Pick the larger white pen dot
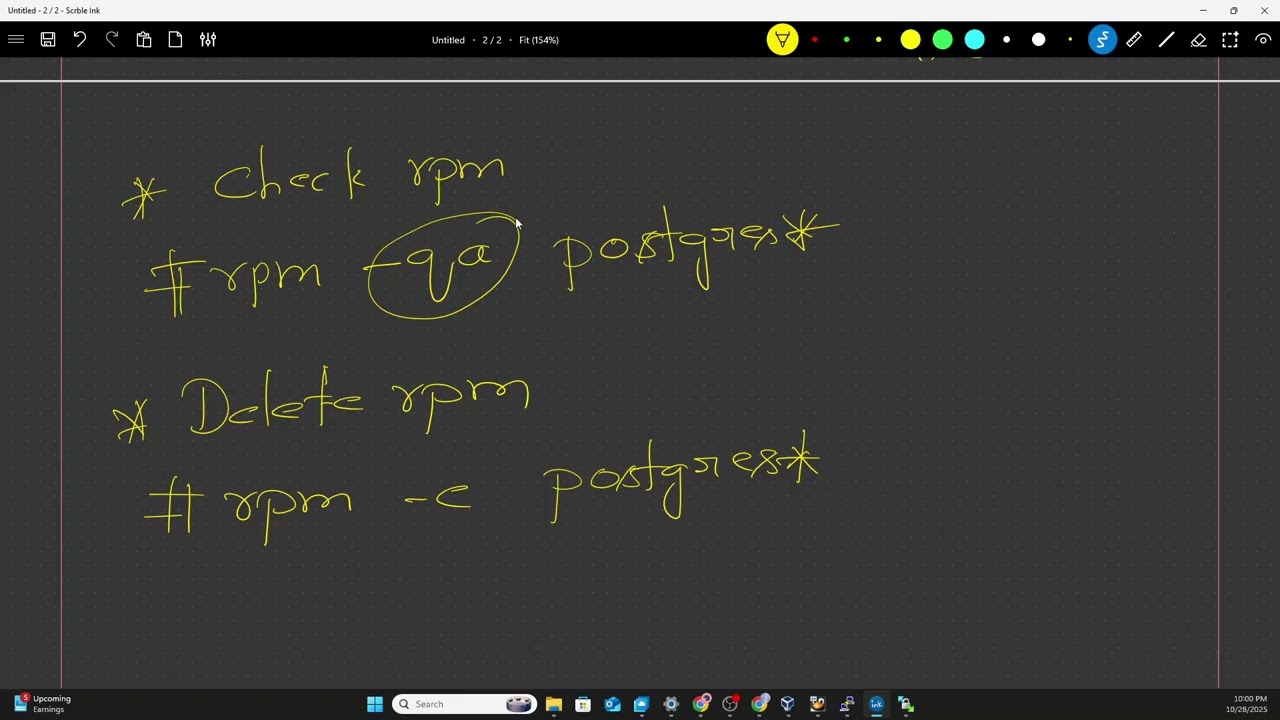 point(1038,40)
